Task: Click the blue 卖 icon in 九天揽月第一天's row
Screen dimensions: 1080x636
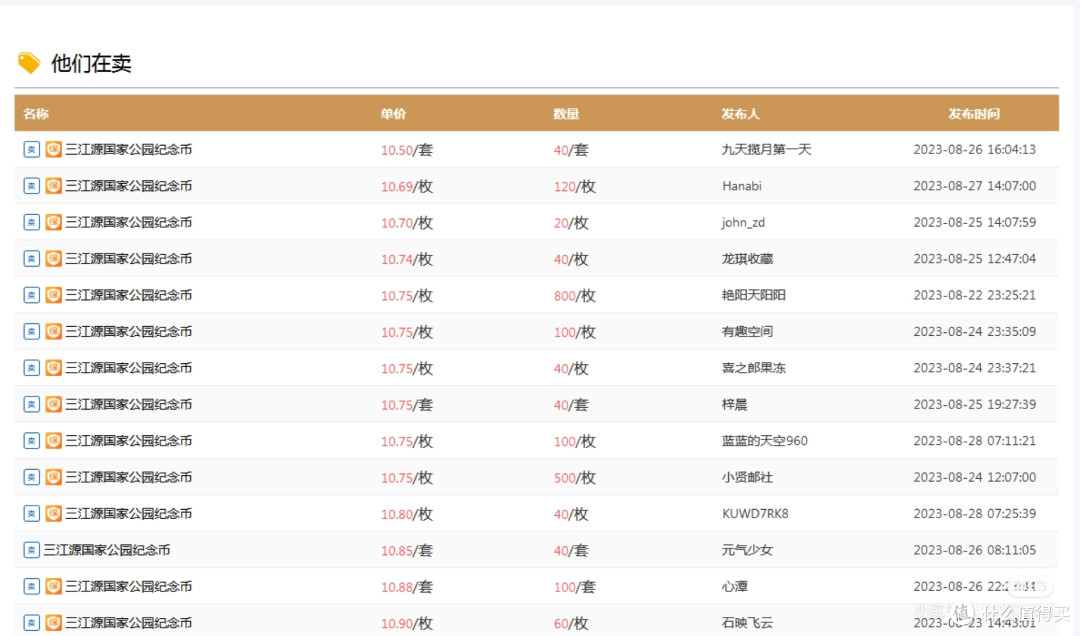Action: (32, 150)
